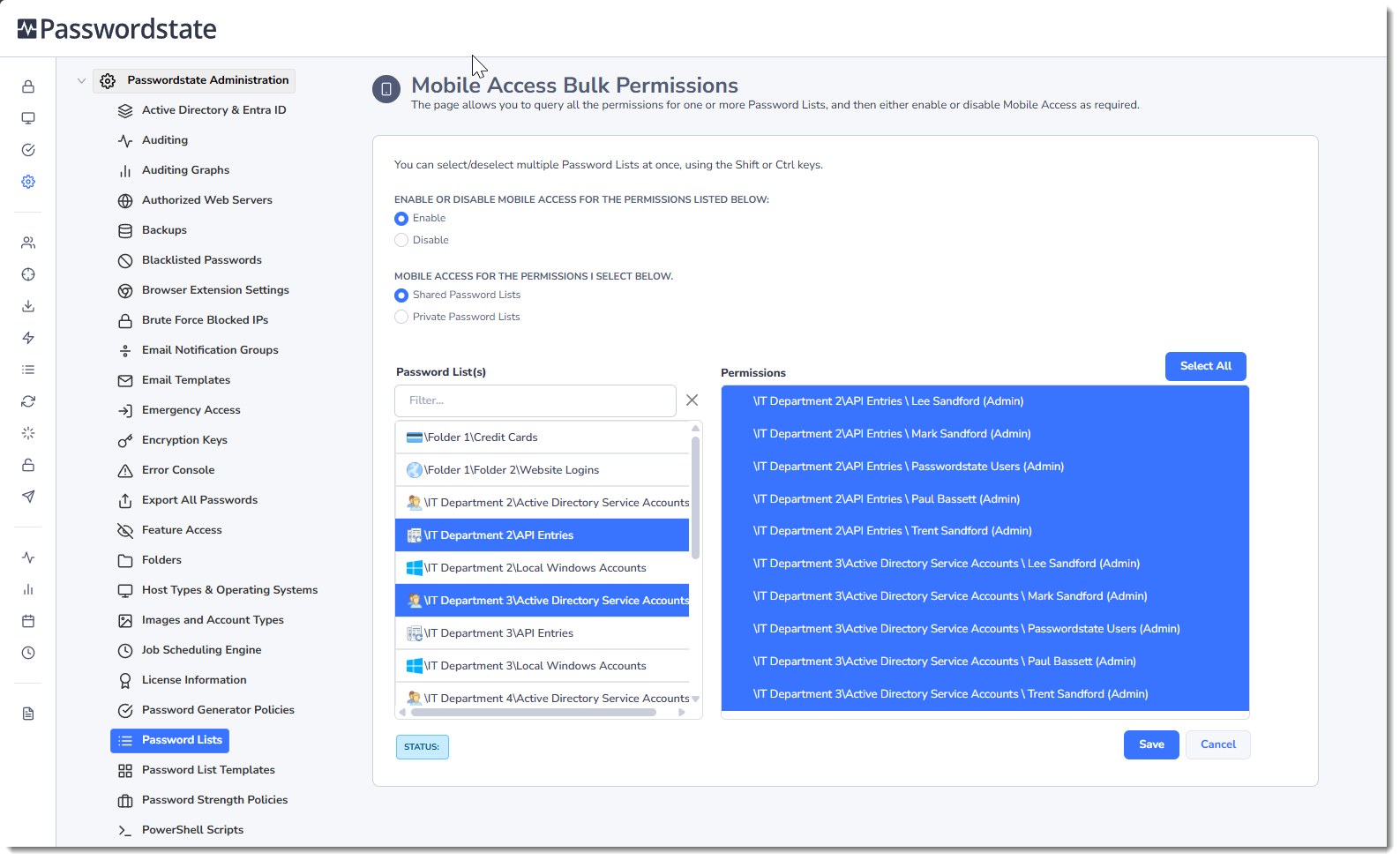
Task: Open Emergency Access link
Action: (191, 410)
